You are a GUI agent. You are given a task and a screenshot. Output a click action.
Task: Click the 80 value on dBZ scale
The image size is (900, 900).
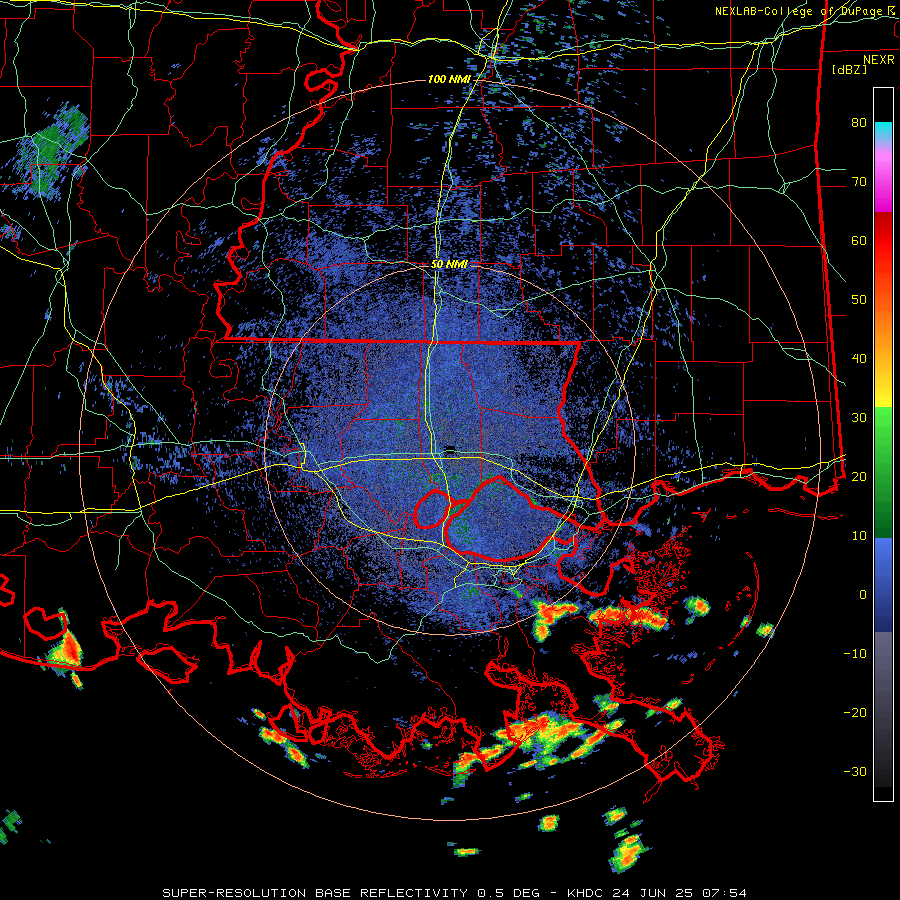point(859,123)
